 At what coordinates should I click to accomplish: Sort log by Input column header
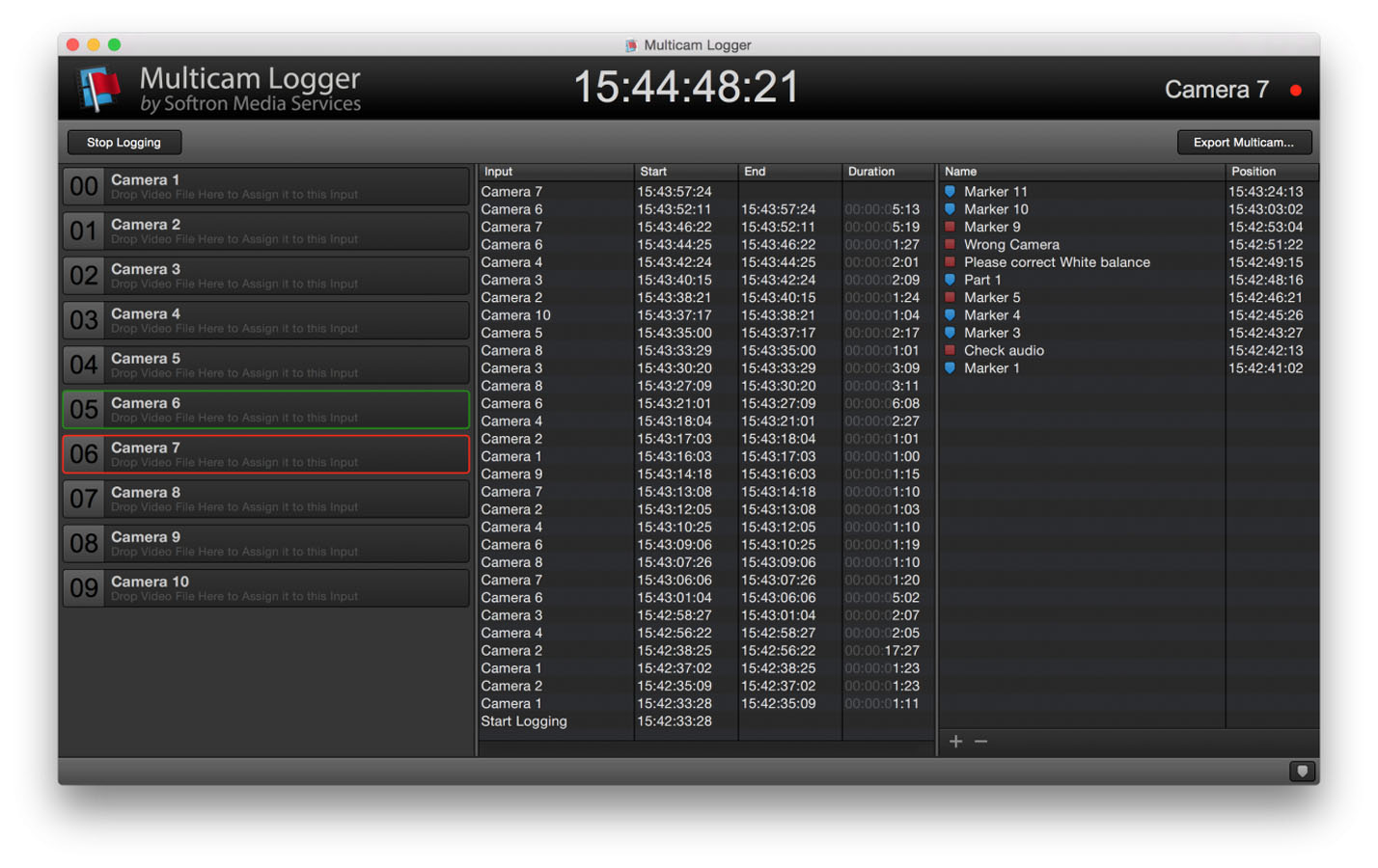pos(556,172)
